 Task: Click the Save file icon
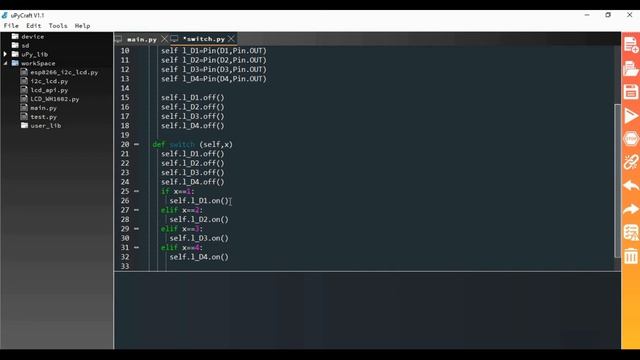tap(631, 92)
